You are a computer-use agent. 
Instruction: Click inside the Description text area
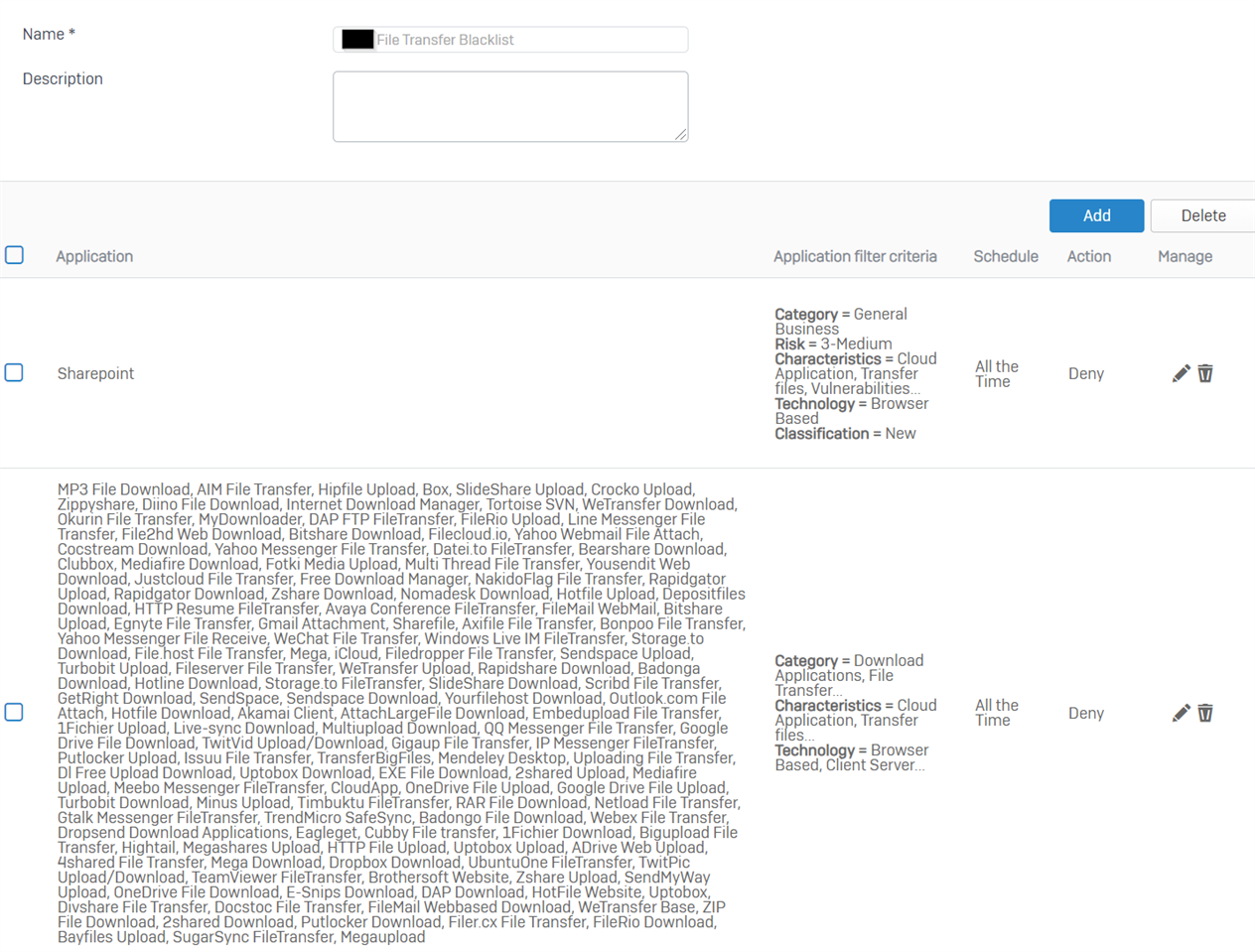coord(510,106)
